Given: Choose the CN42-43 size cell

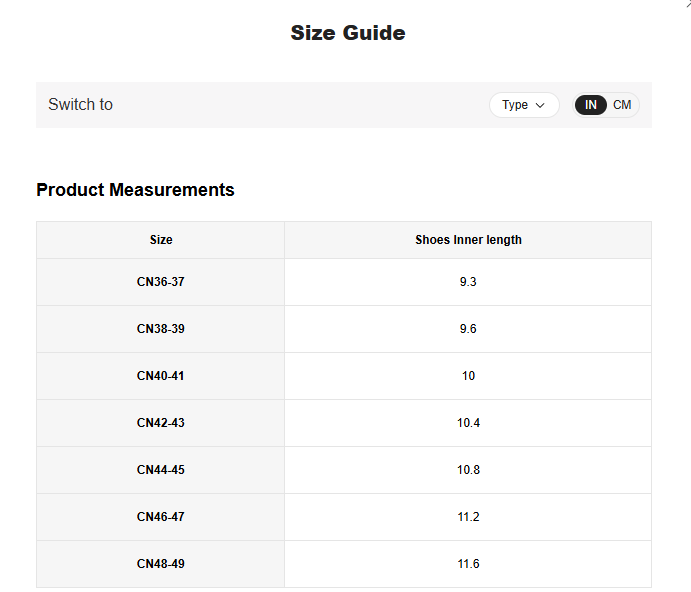Looking at the screenshot, I should (x=161, y=423).
